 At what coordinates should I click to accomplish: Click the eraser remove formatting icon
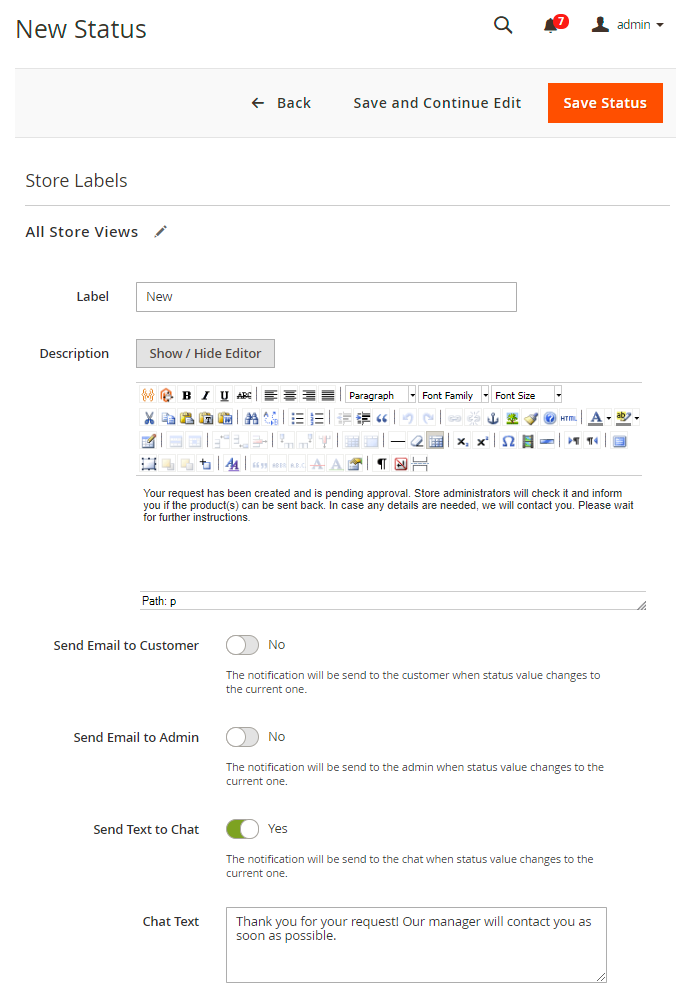(416, 441)
